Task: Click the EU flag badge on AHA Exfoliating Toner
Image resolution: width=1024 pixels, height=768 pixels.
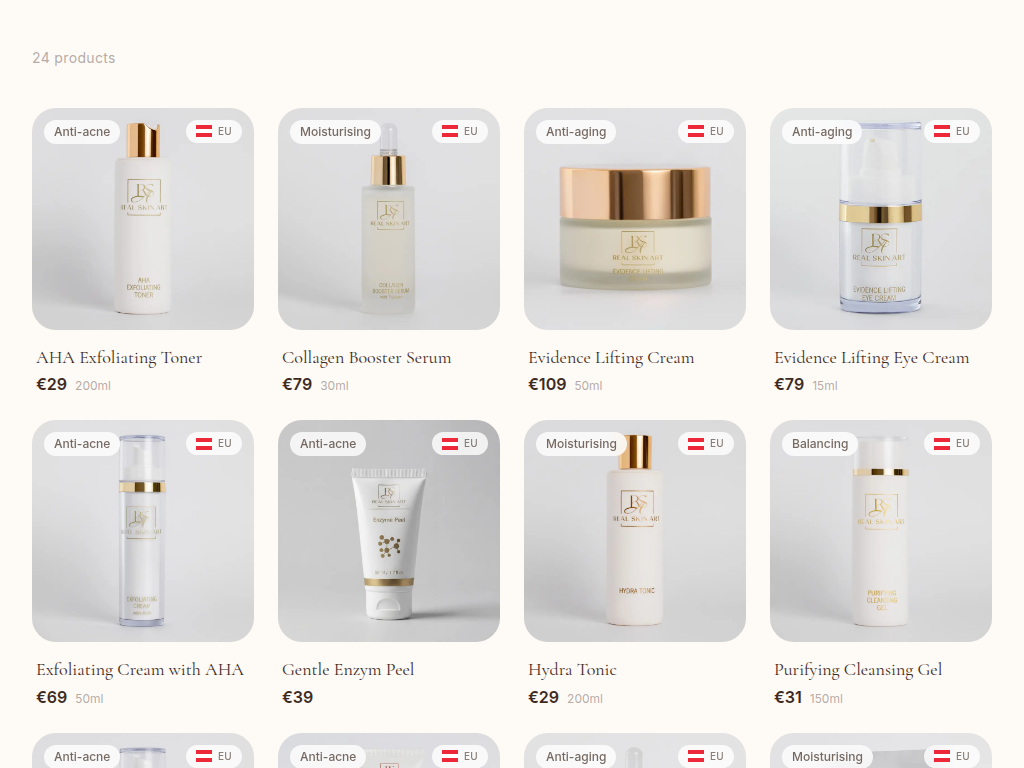Action: (214, 131)
